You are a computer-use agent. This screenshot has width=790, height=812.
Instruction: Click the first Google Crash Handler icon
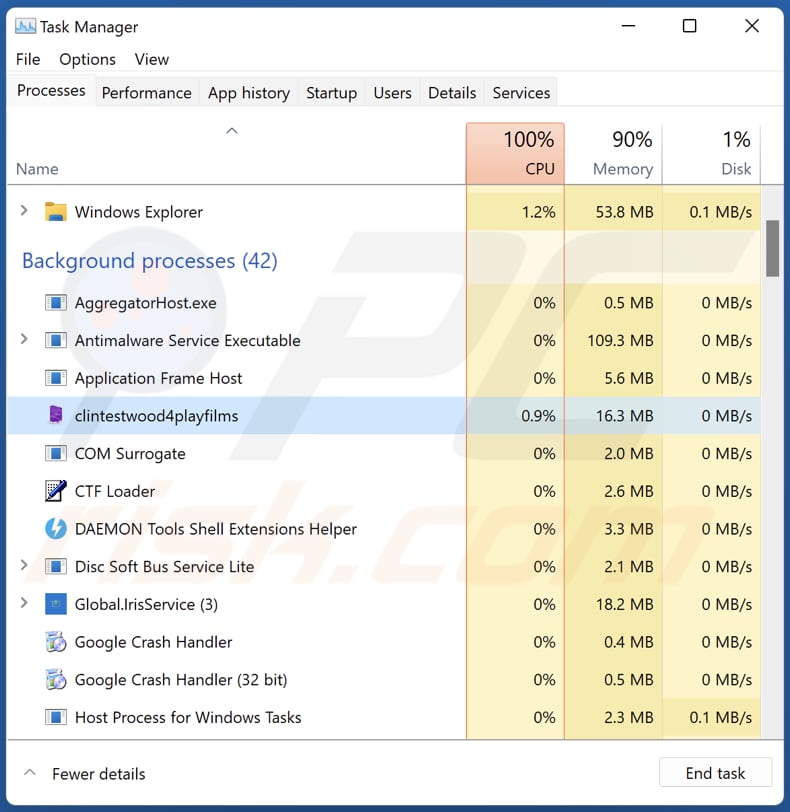pyautogui.click(x=56, y=642)
